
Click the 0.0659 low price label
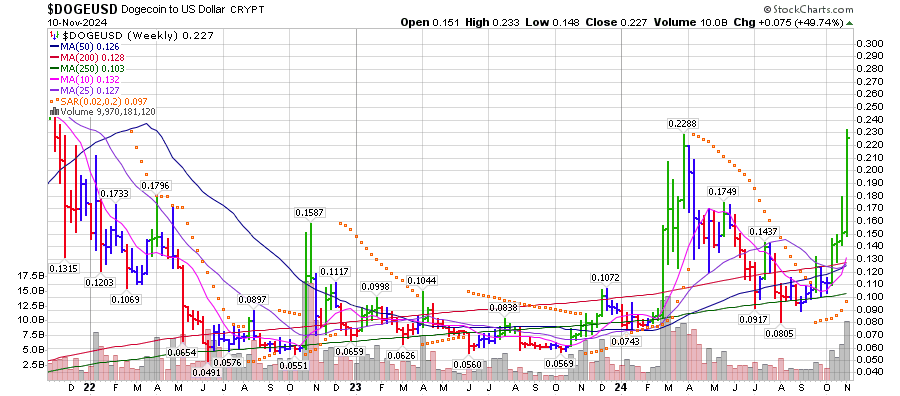pyautogui.click(x=350, y=351)
